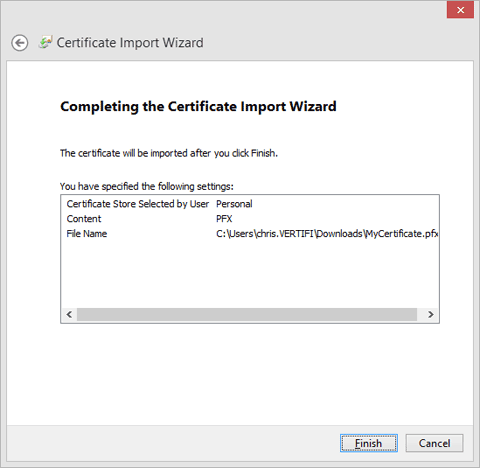Image resolution: width=480 pixels, height=468 pixels.
Task: Click the right arrow of the settings scrollbar
Action: [431, 314]
